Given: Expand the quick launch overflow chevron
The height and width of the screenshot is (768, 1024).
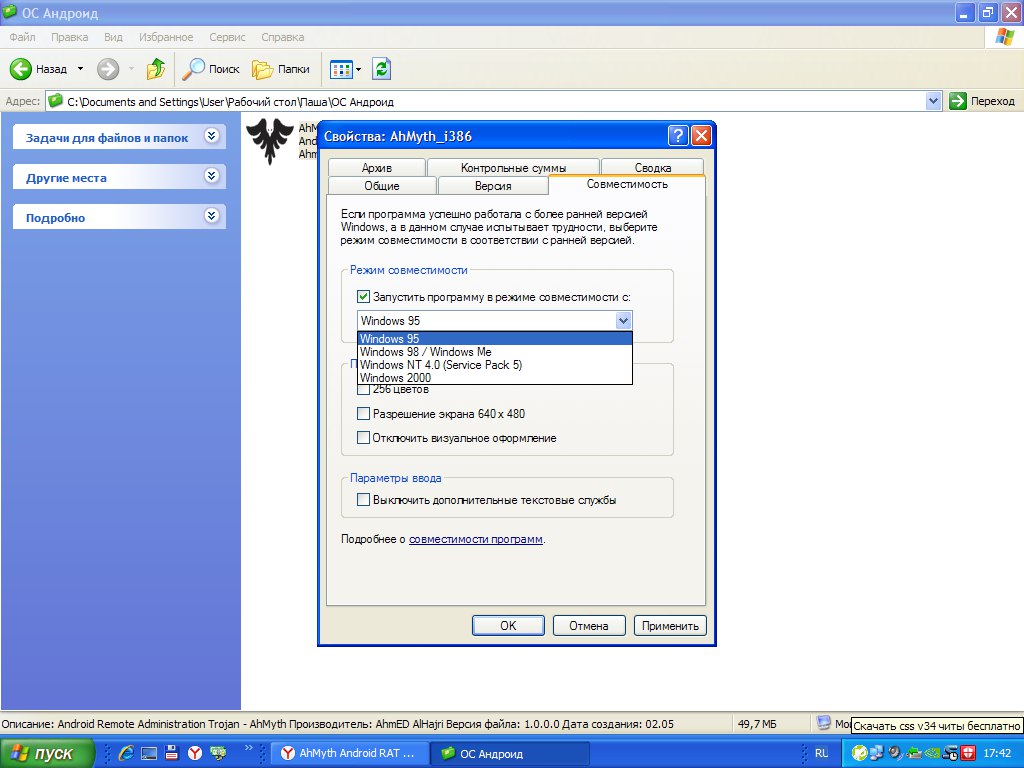Looking at the screenshot, I should tap(248, 748).
